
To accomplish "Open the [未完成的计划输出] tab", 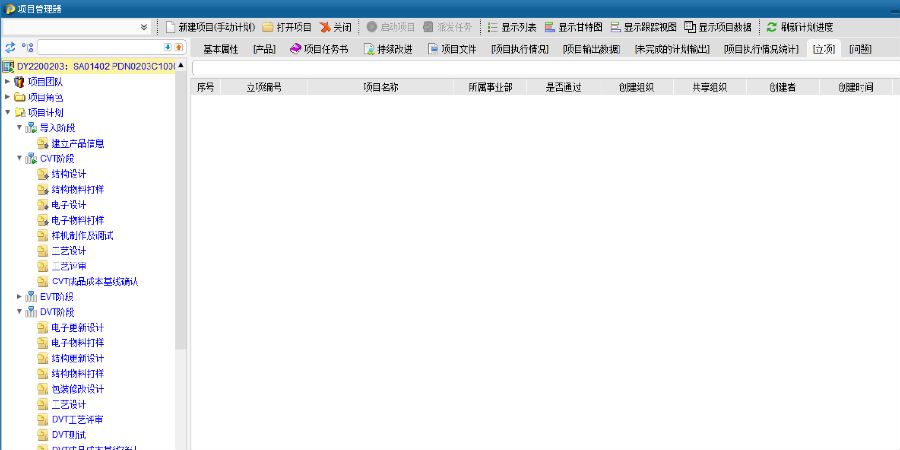I will 672,49.
